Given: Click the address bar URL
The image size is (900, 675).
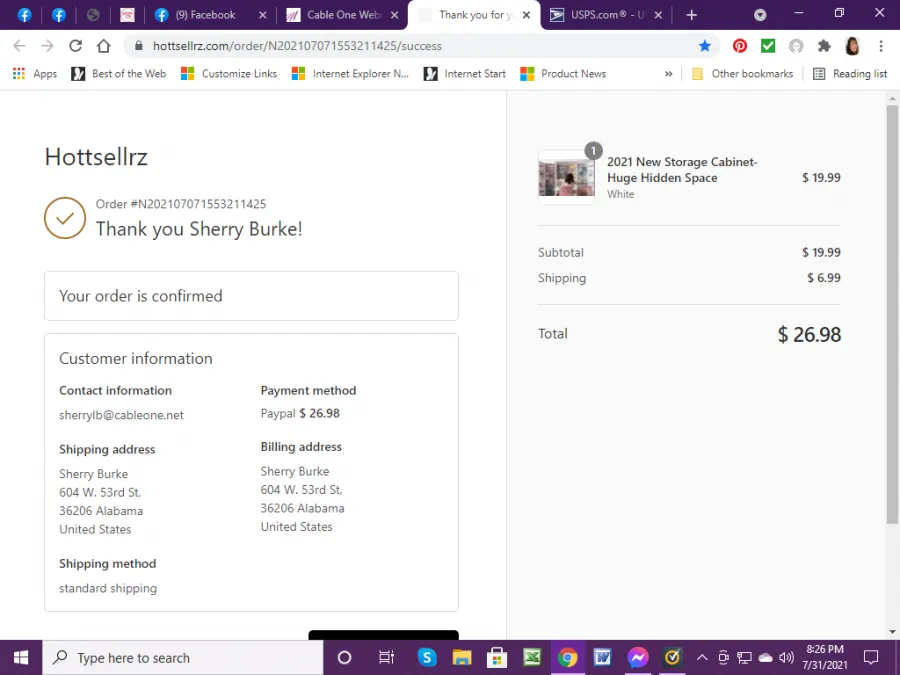Looking at the screenshot, I should tap(297, 46).
